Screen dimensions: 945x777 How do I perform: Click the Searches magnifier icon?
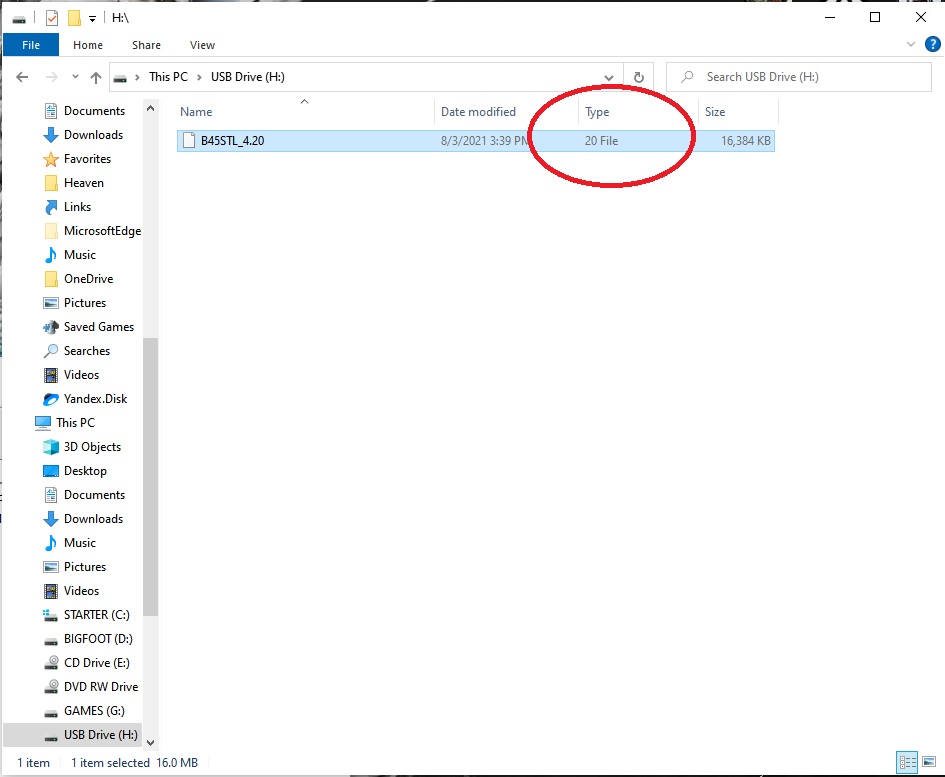click(51, 351)
